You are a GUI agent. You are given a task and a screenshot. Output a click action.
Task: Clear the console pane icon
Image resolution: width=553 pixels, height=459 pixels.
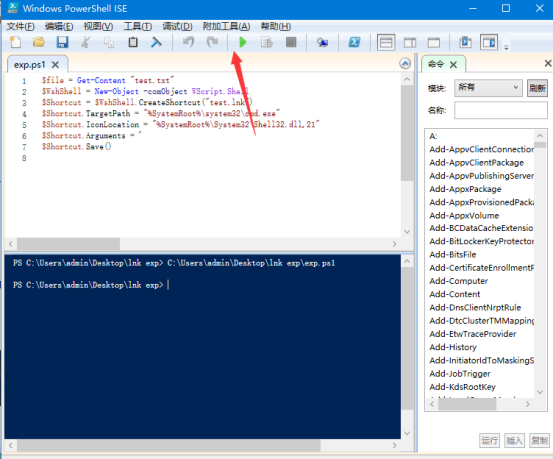(x=156, y=42)
